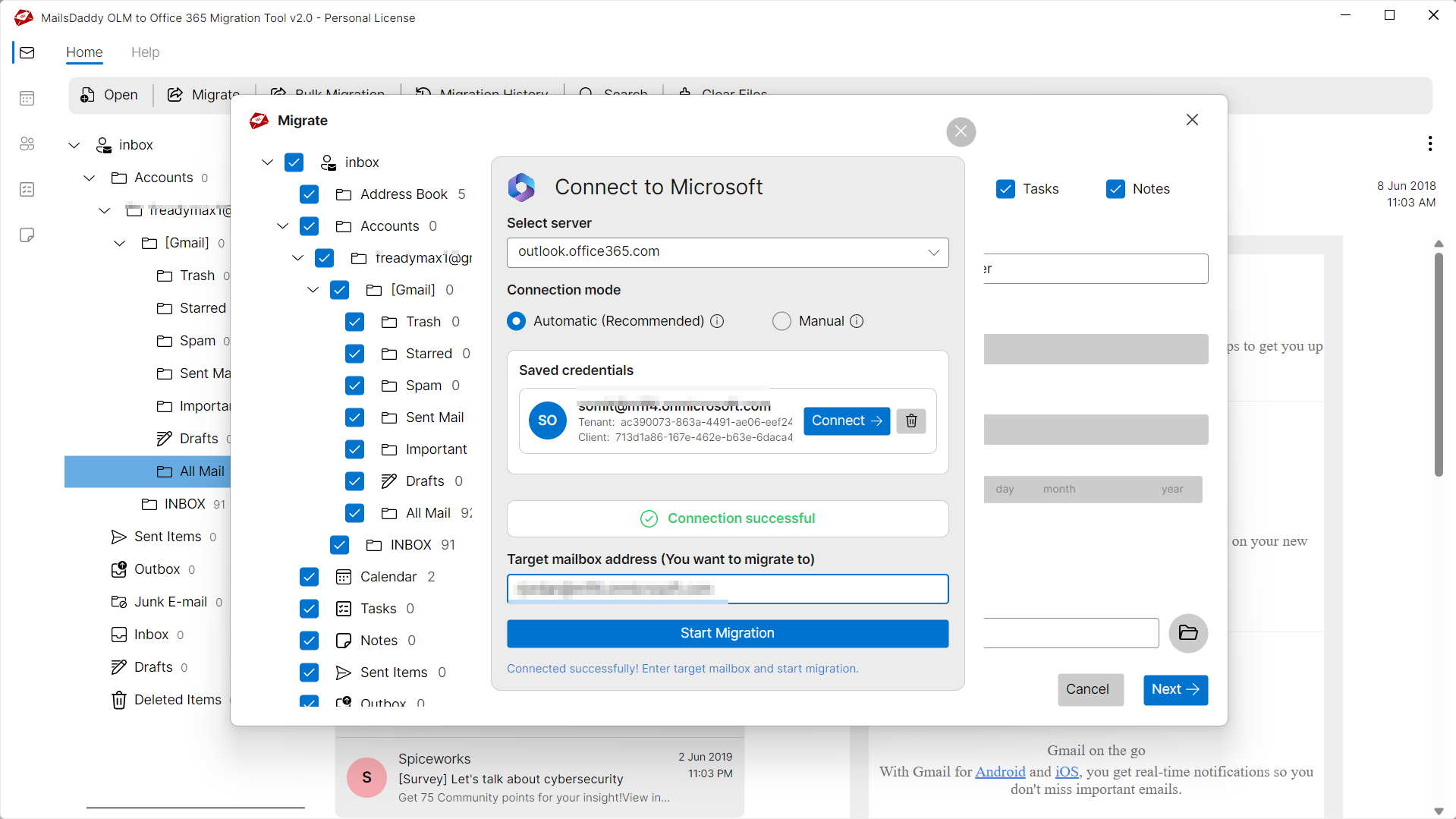This screenshot has width=1456, height=819.
Task: Collapse inbox root in background folder tree
Action: point(74,145)
